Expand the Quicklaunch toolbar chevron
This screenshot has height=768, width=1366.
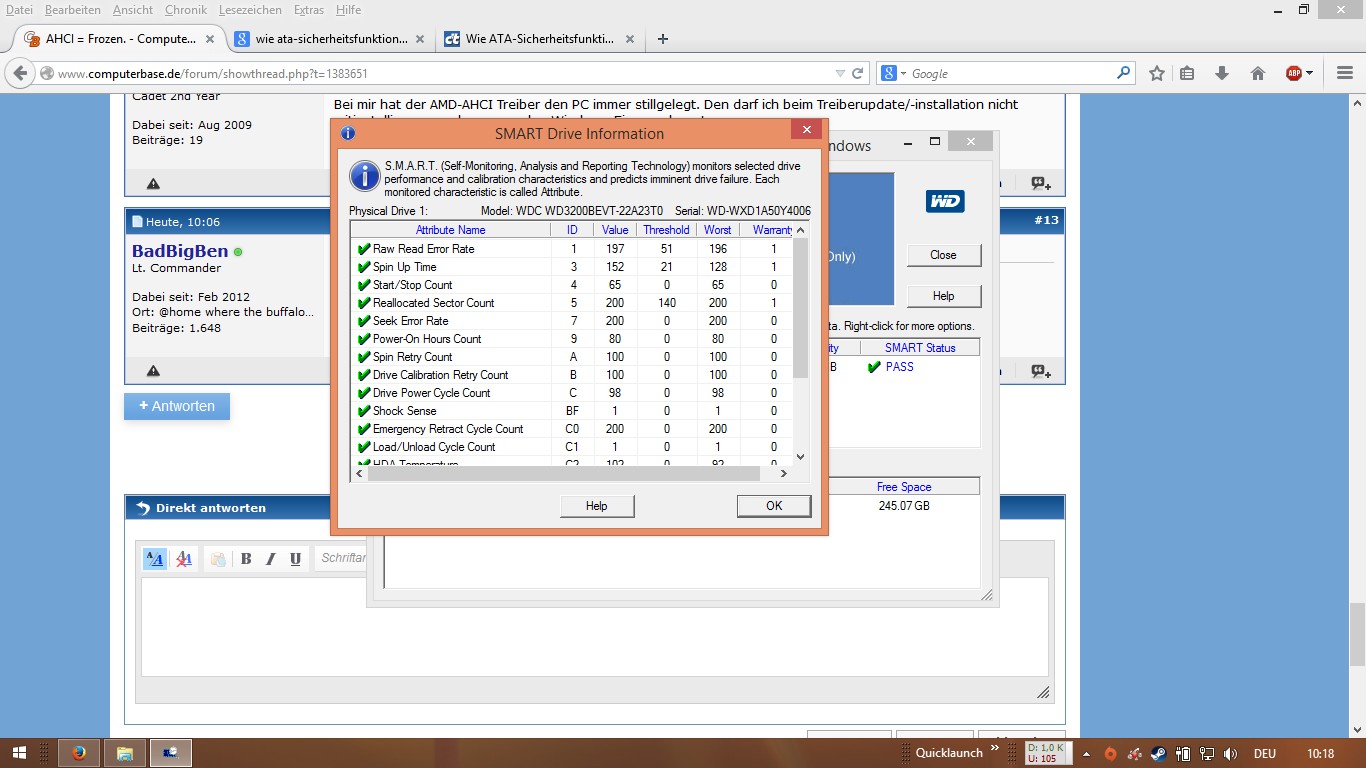996,748
